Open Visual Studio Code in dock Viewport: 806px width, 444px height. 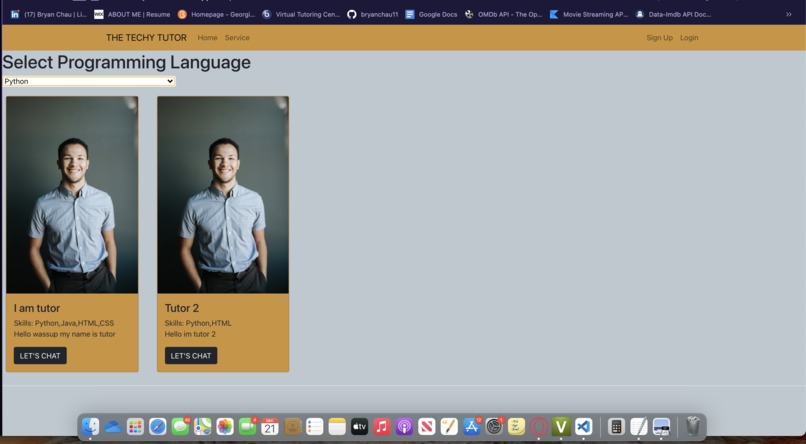pyautogui.click(x=583, y=427)
